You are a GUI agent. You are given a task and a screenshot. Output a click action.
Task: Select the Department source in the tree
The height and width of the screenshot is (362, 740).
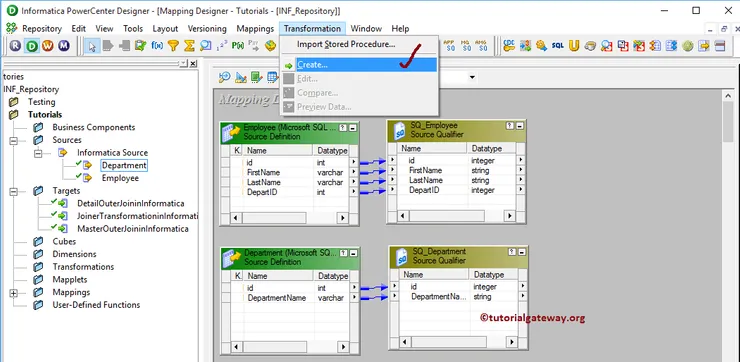point(124,166)
